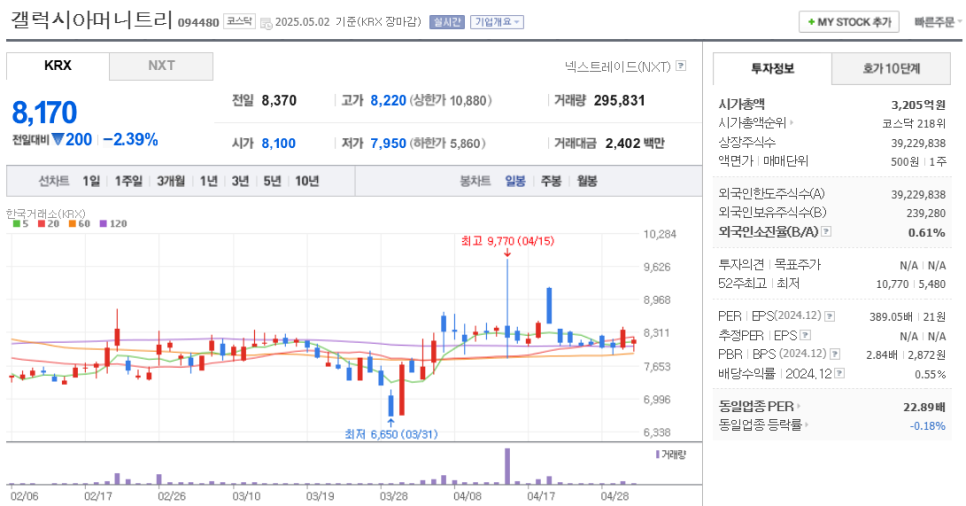Open the 호가10단계 tab
Screen dimensions: 966x506
tap(891, 68)
